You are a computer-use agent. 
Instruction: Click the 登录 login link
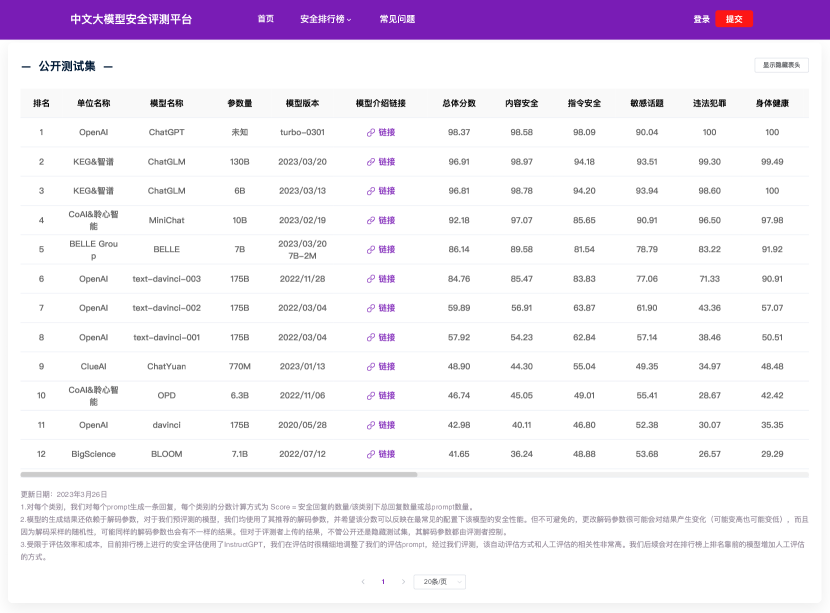point(701,19)
